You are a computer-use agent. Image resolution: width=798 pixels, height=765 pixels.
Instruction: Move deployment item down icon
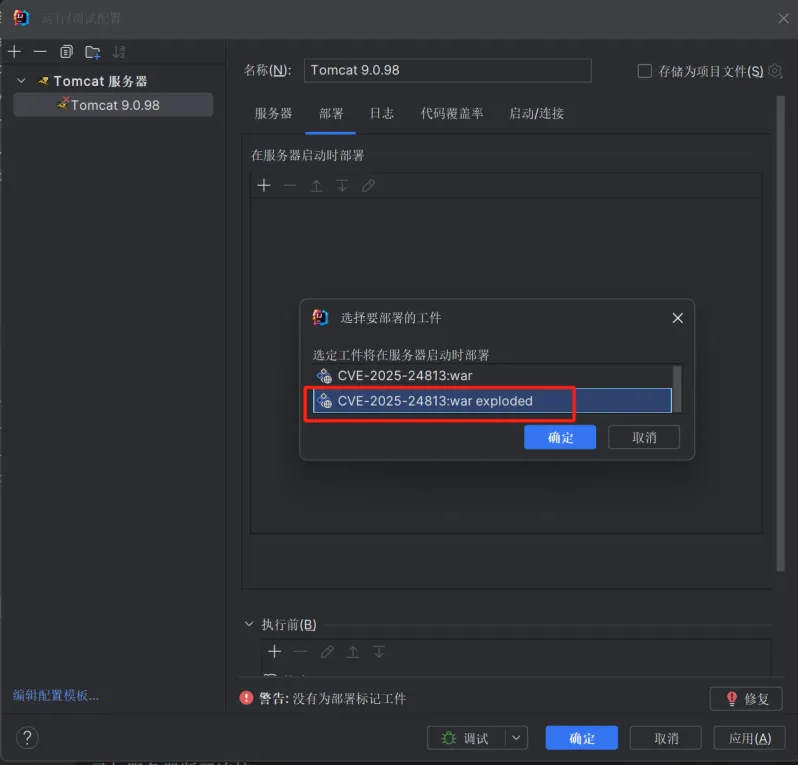coord(343,185)
